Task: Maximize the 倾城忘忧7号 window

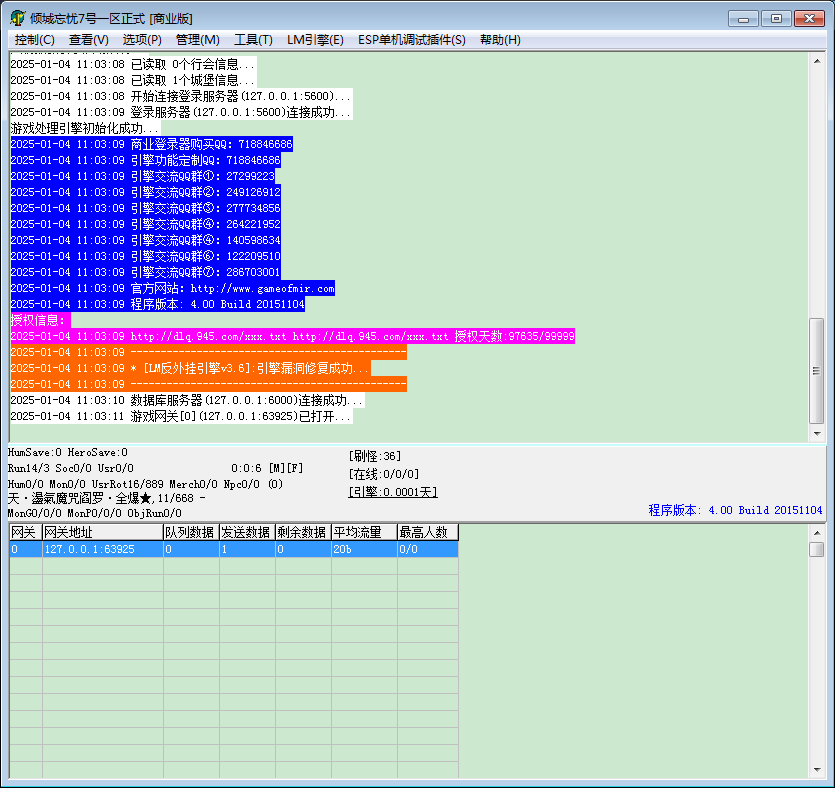Action: click(776, 19)
